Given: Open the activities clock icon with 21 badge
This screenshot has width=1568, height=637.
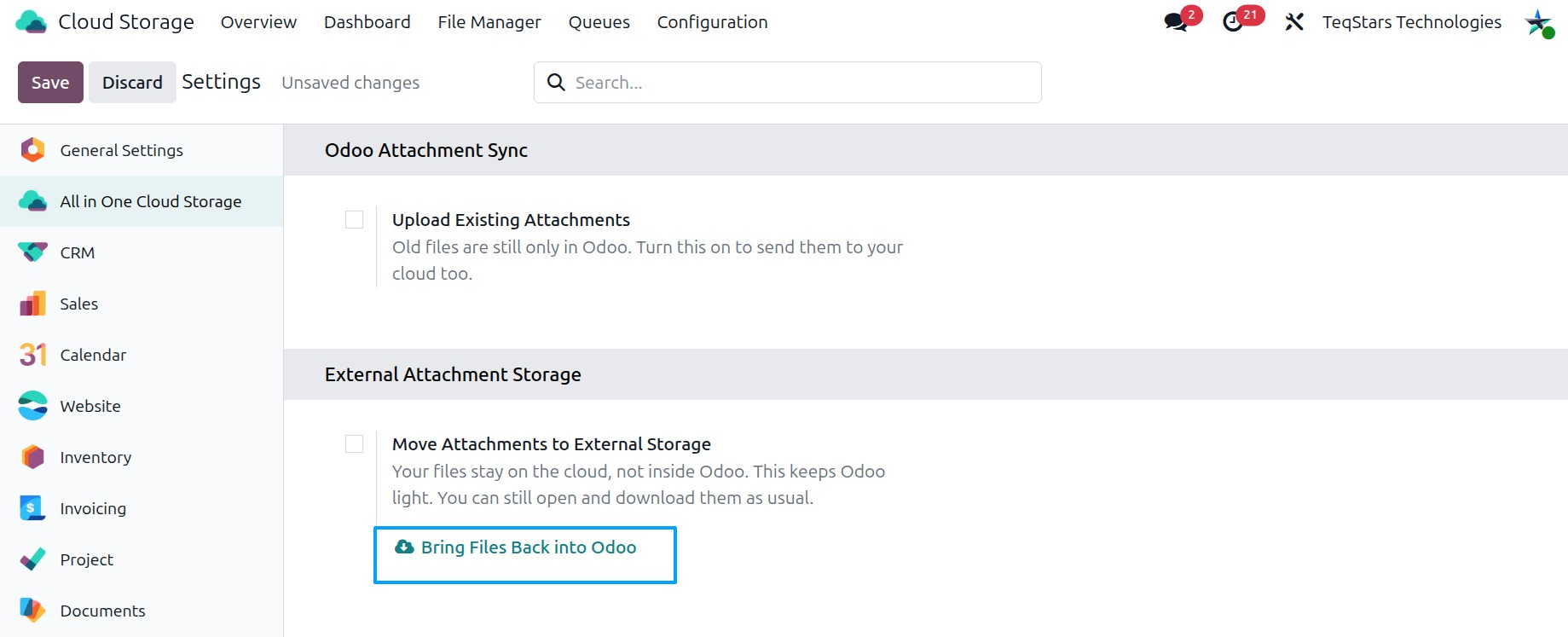Looking at the screenshot, I should point(1233,22).
